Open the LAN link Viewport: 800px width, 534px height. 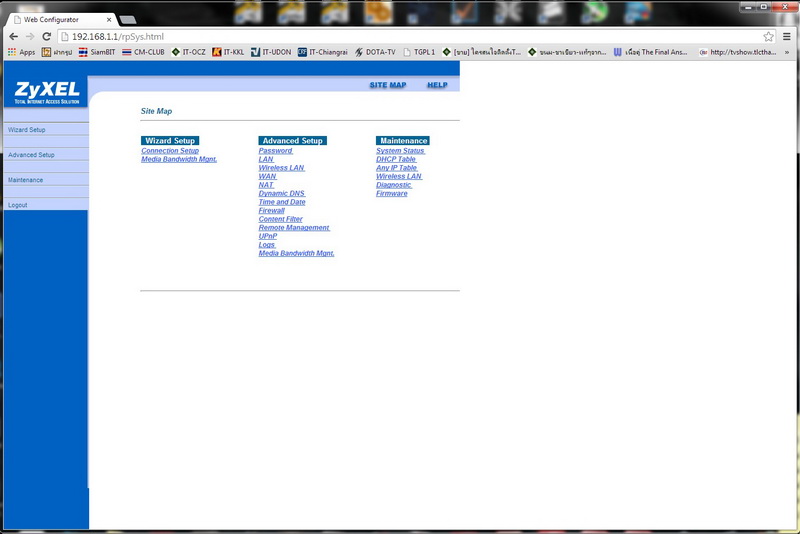tap(266, 159)
